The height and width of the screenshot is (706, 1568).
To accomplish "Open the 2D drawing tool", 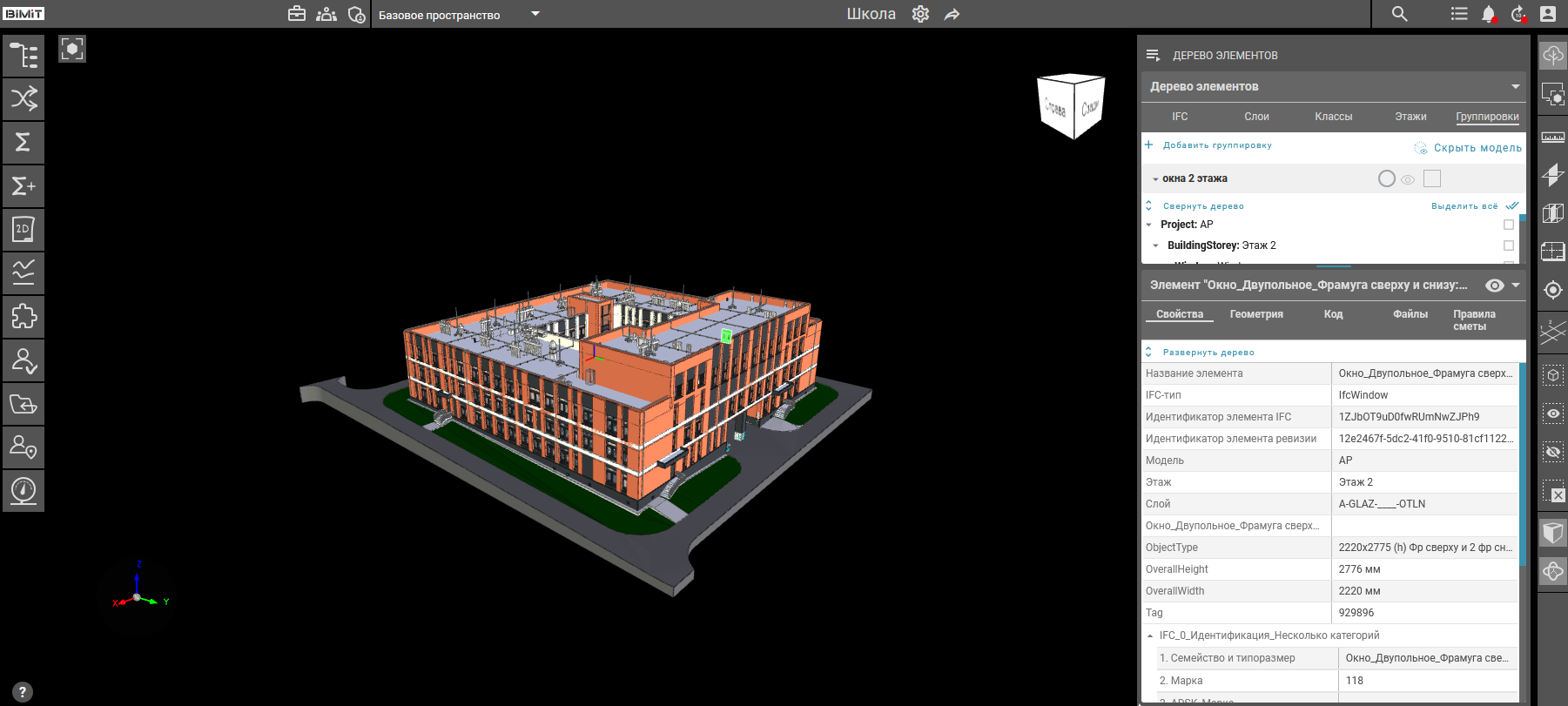I will tap(24, 229).
